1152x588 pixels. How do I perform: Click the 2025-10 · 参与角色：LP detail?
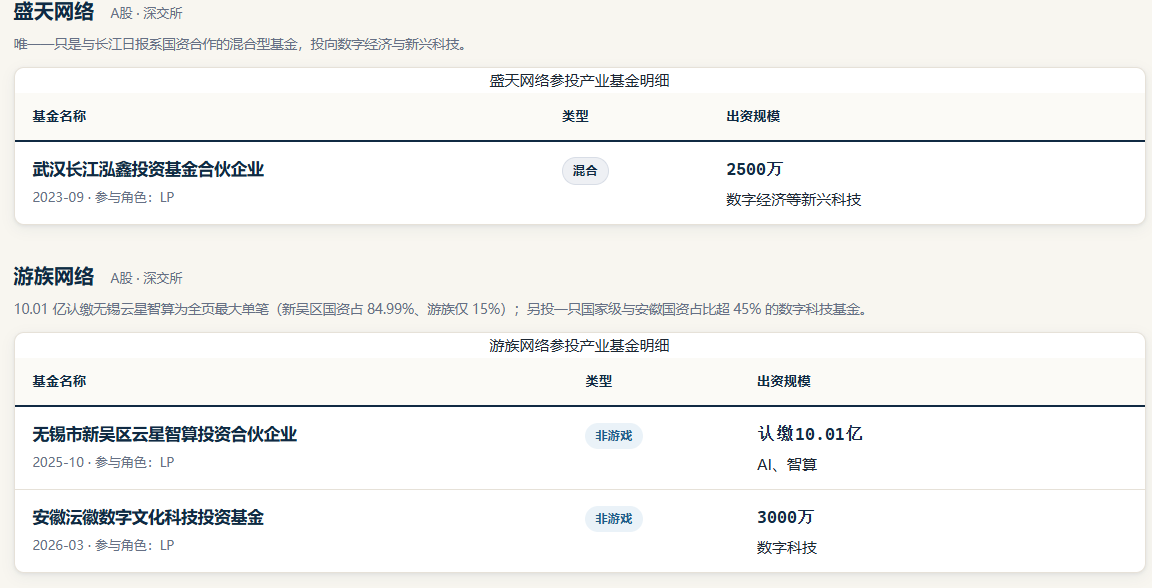pyautogui.click(x=104, y=462)
